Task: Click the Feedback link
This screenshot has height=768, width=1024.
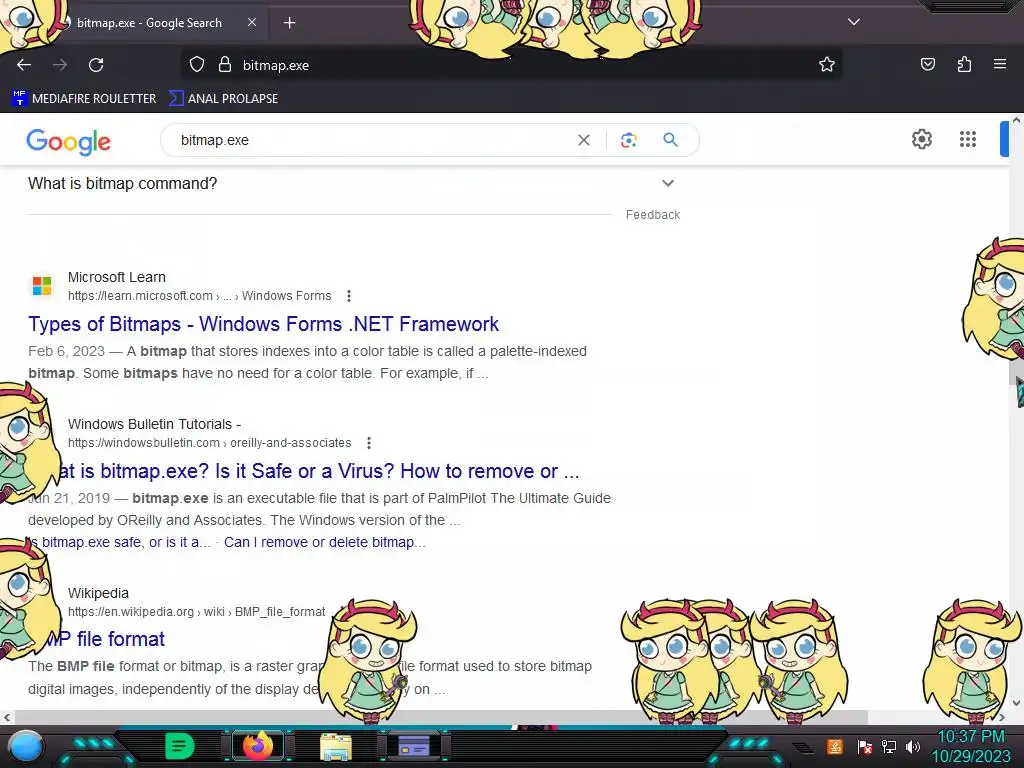Action: (653, 215)
